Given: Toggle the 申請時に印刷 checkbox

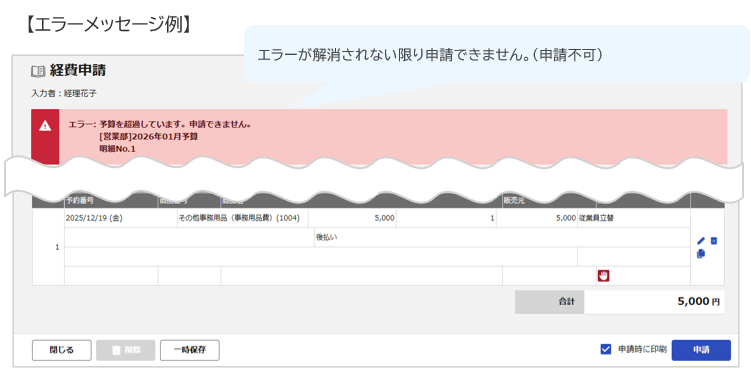Looking at the screenshot, I should [x=605, y=350].
